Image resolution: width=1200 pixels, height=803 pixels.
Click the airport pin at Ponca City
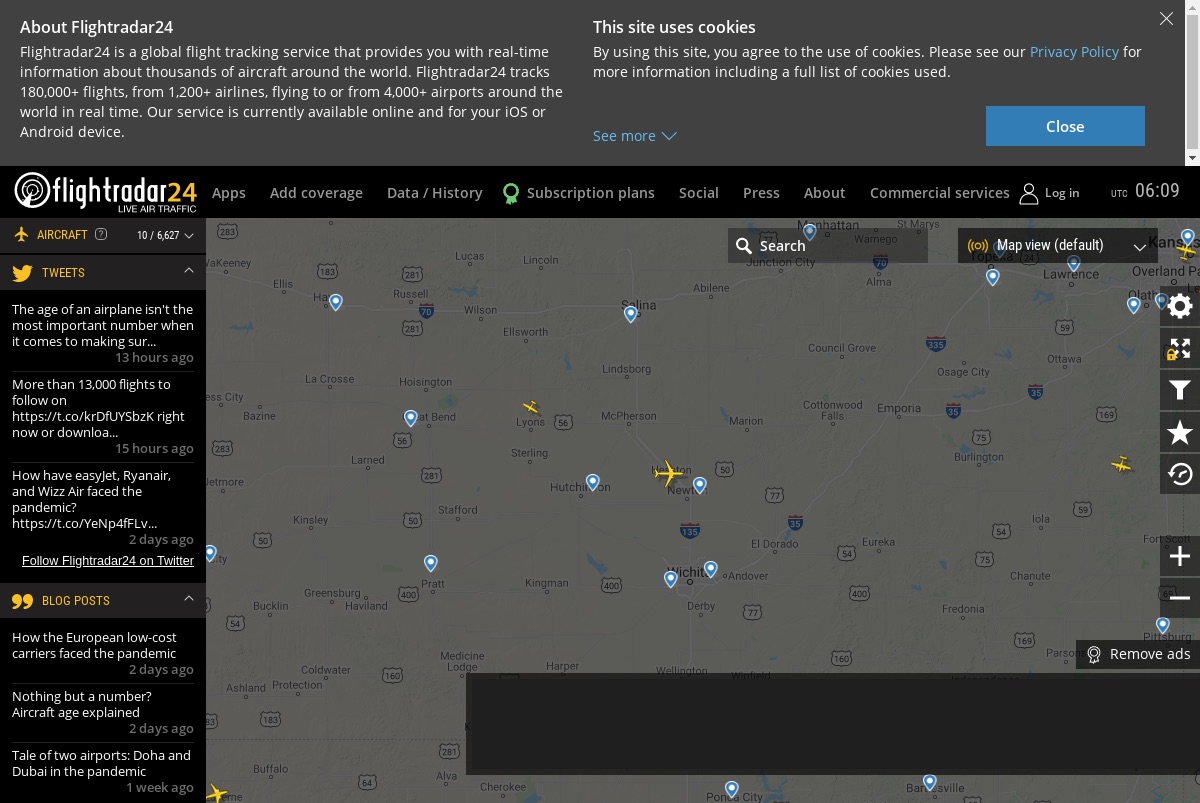click(x=732, y=789)
